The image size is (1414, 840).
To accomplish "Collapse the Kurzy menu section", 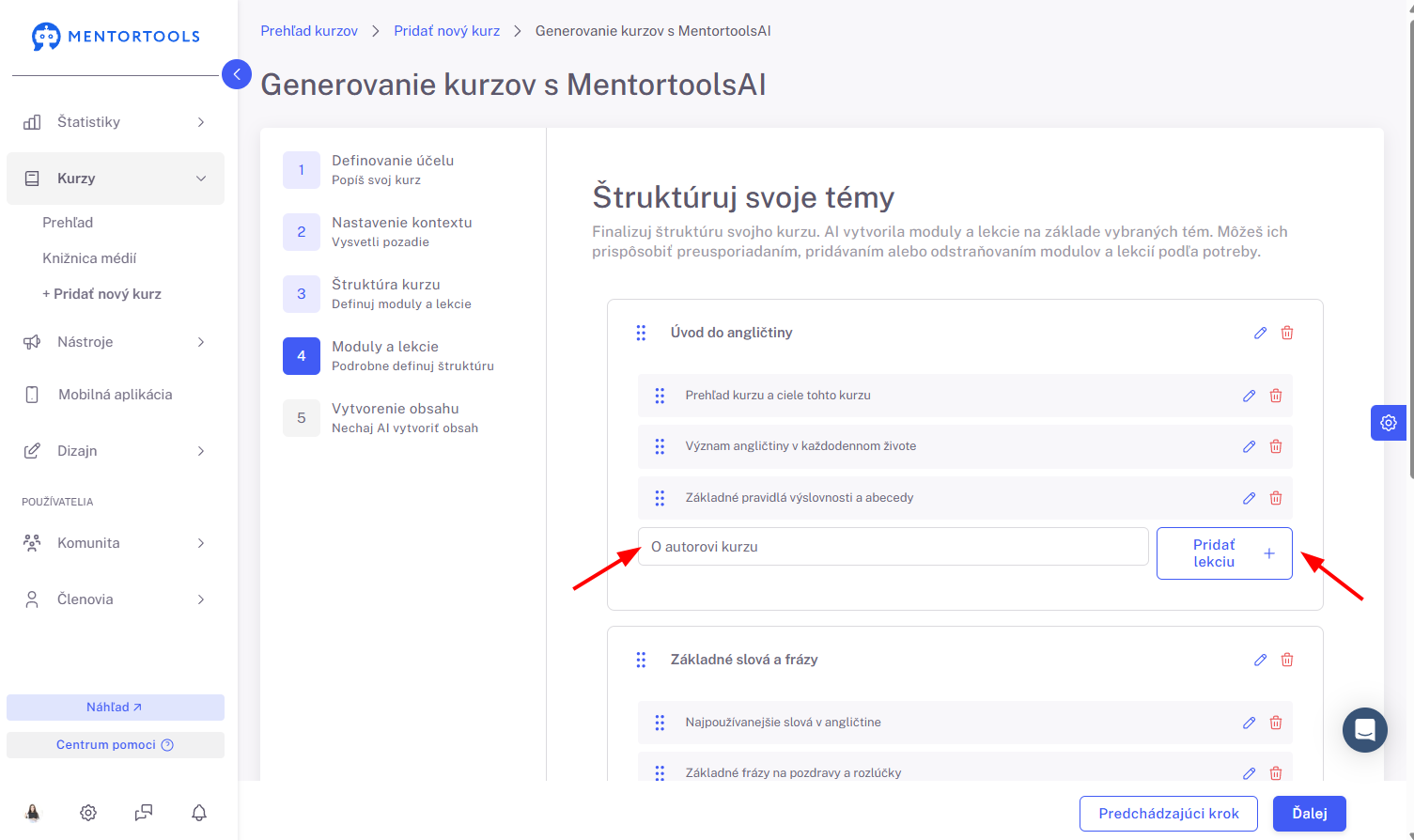I will (x=116, y=179).
